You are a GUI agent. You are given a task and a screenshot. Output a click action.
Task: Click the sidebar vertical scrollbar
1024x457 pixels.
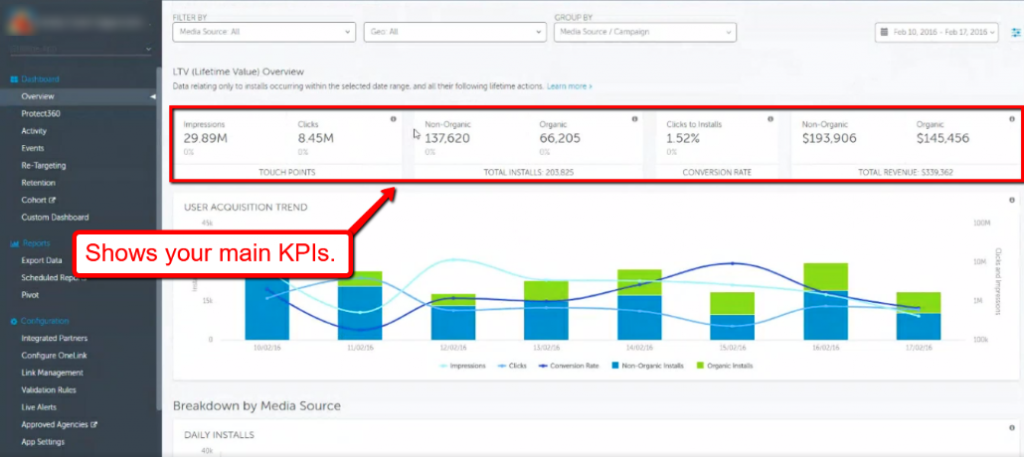tap(158, 238)
